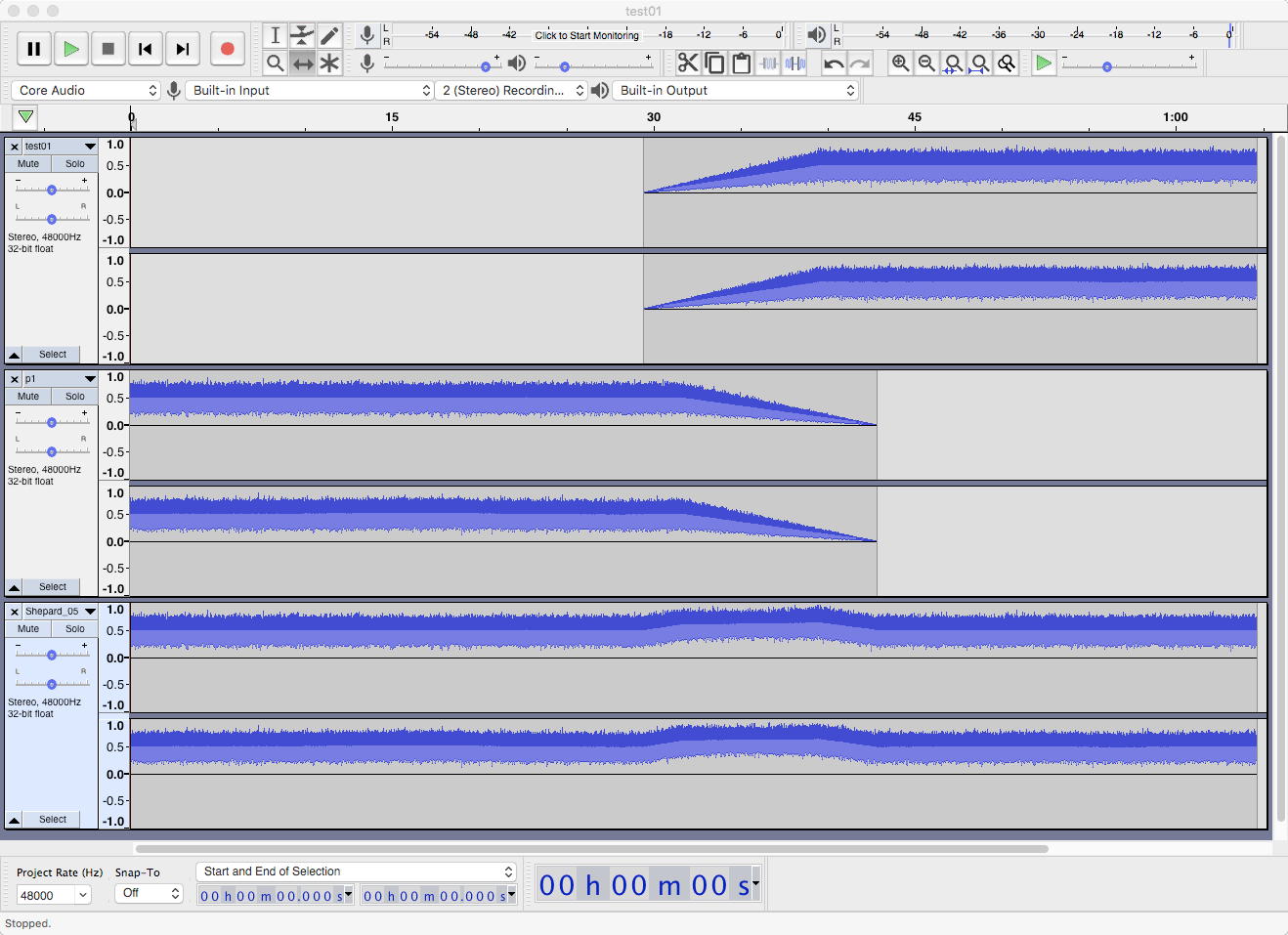The width and height of the screenshot is (1288, 935).
Task: Click the Cut scissors icon
Action: (688, 64)
